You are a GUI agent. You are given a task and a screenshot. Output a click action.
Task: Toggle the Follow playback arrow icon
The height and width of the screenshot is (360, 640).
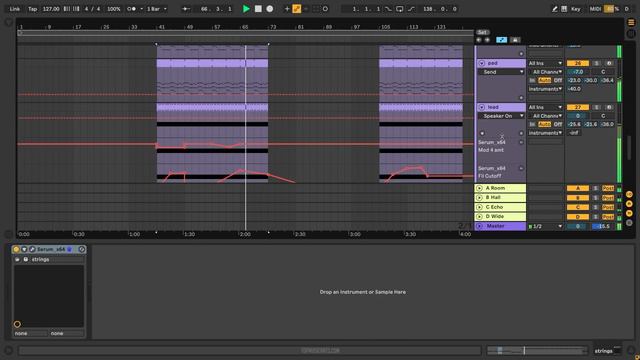186,9
